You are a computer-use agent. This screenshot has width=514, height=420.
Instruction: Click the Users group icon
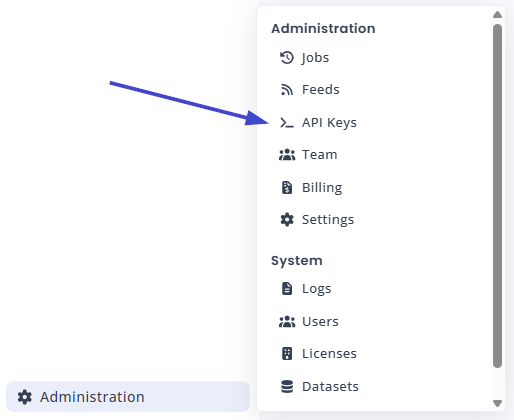point(287,322)
